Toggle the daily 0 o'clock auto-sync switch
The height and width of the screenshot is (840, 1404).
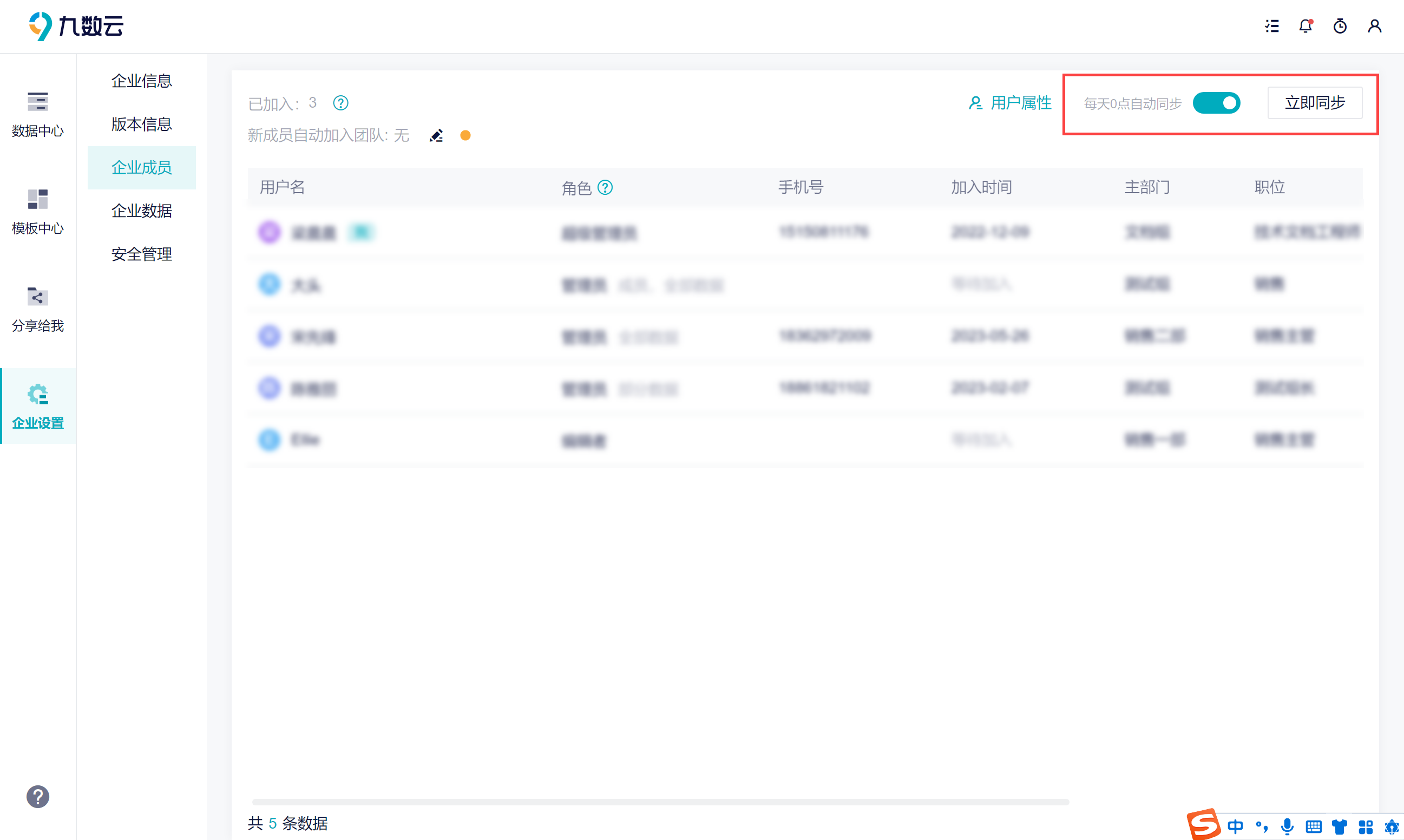coord(1216,103)
